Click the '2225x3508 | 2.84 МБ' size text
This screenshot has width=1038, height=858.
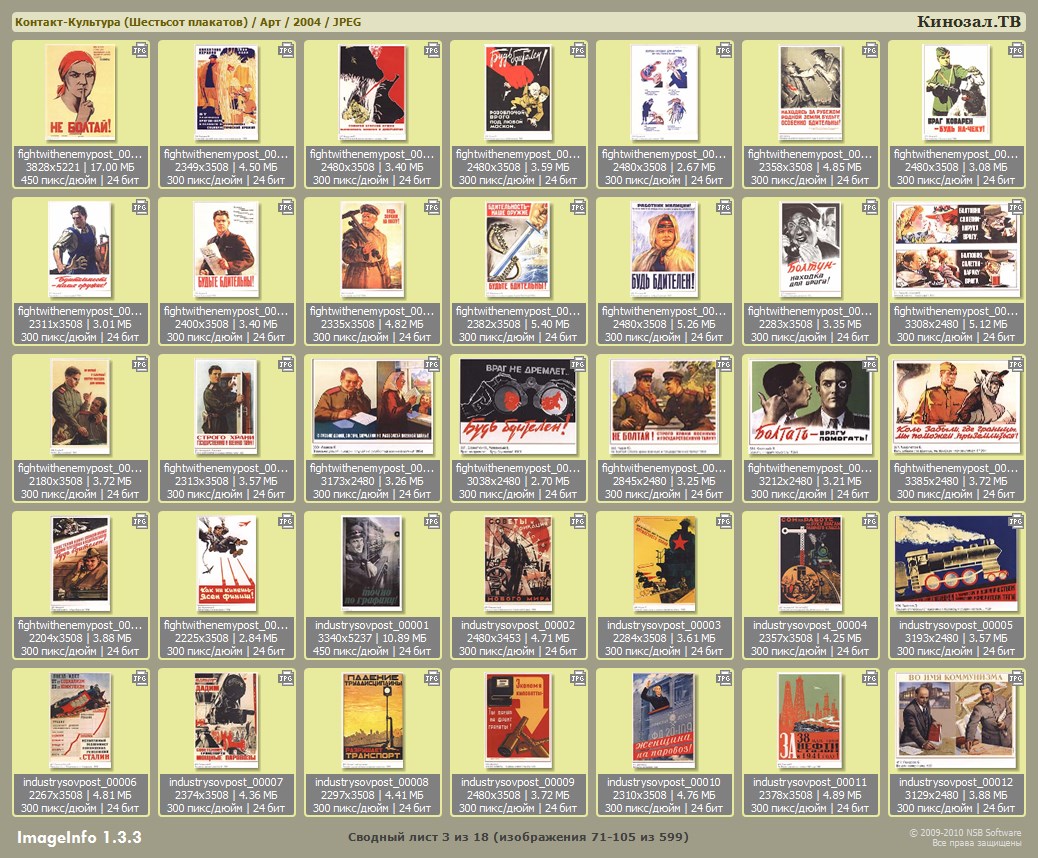point(226,638)
